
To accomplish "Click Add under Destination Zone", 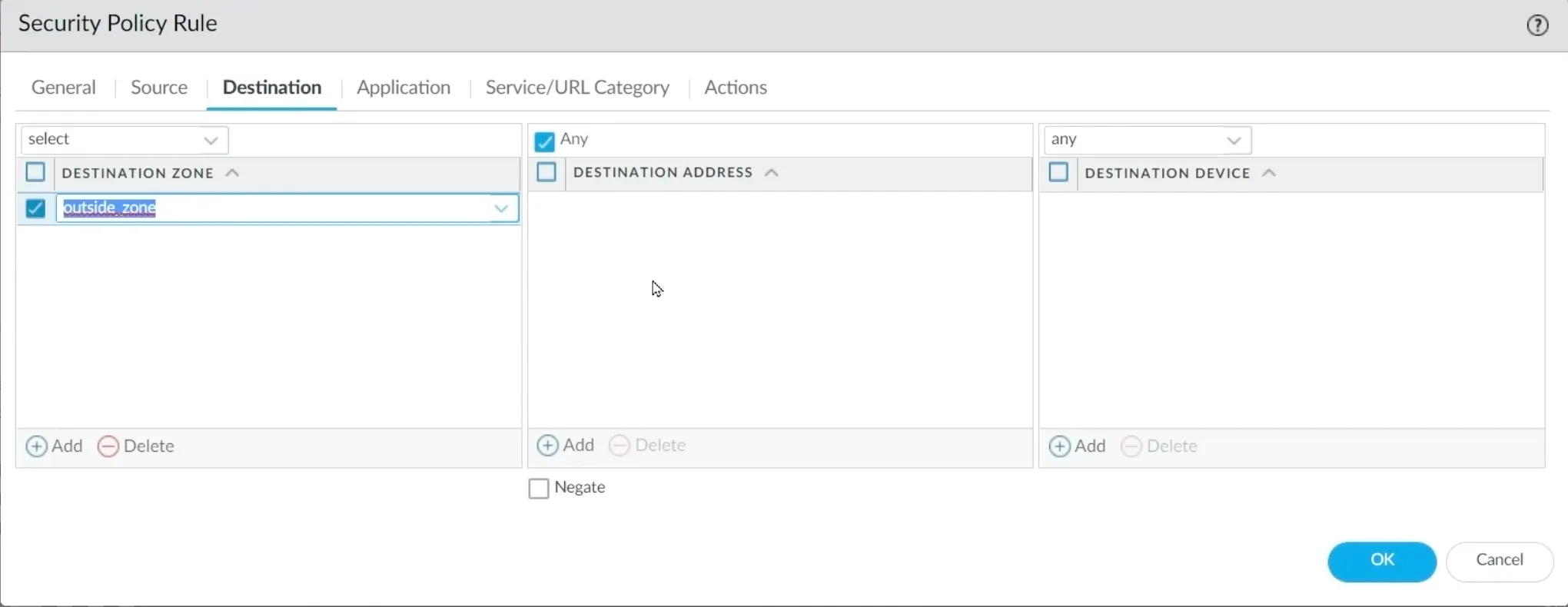I will [55, 446].
